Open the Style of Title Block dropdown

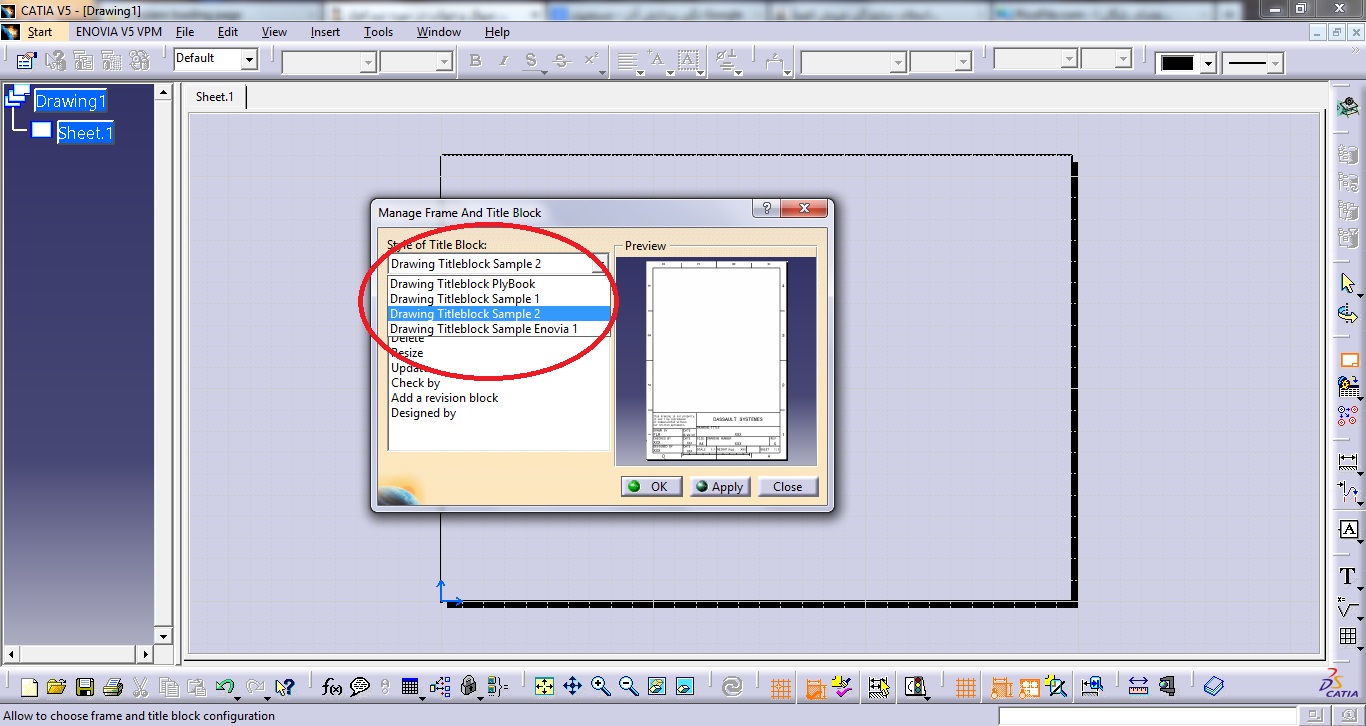tap(598, 264)
